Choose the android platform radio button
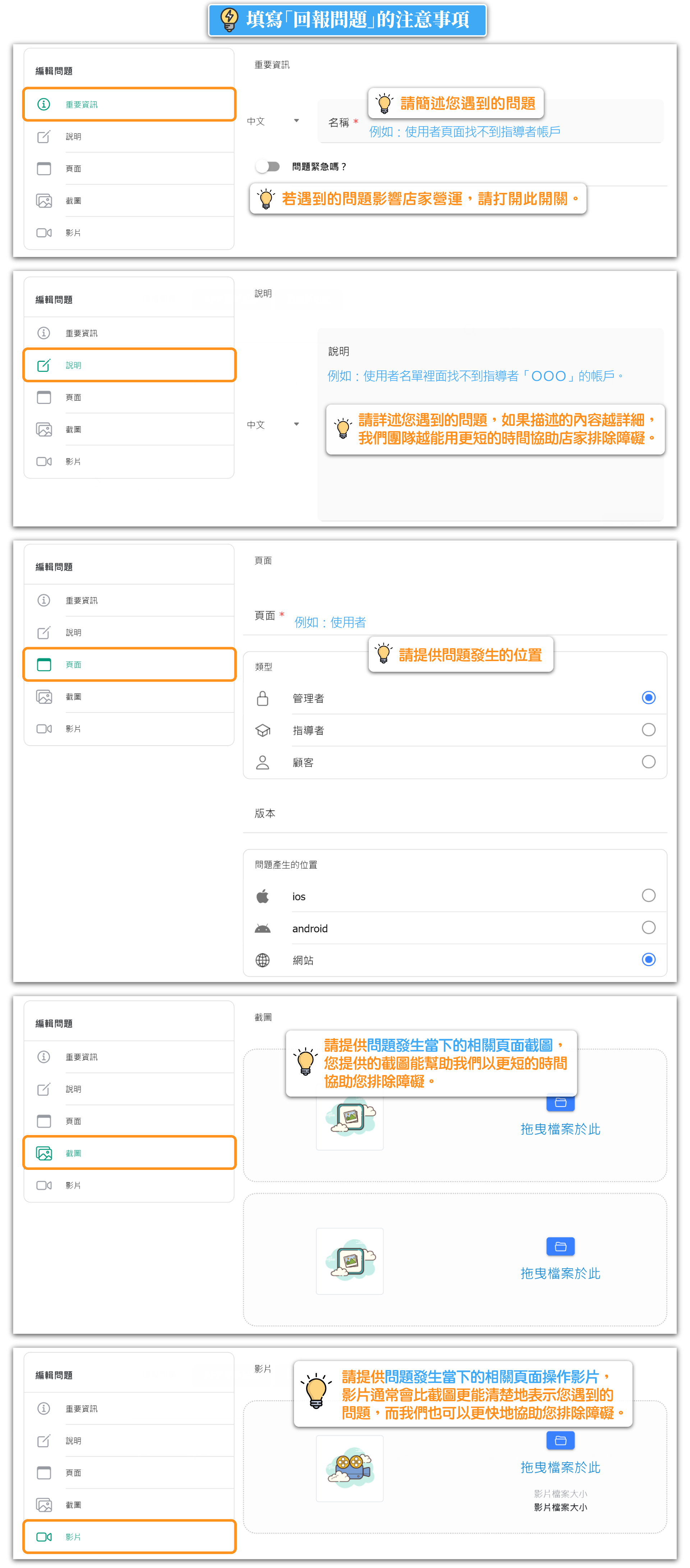 [x=648, y=927]
